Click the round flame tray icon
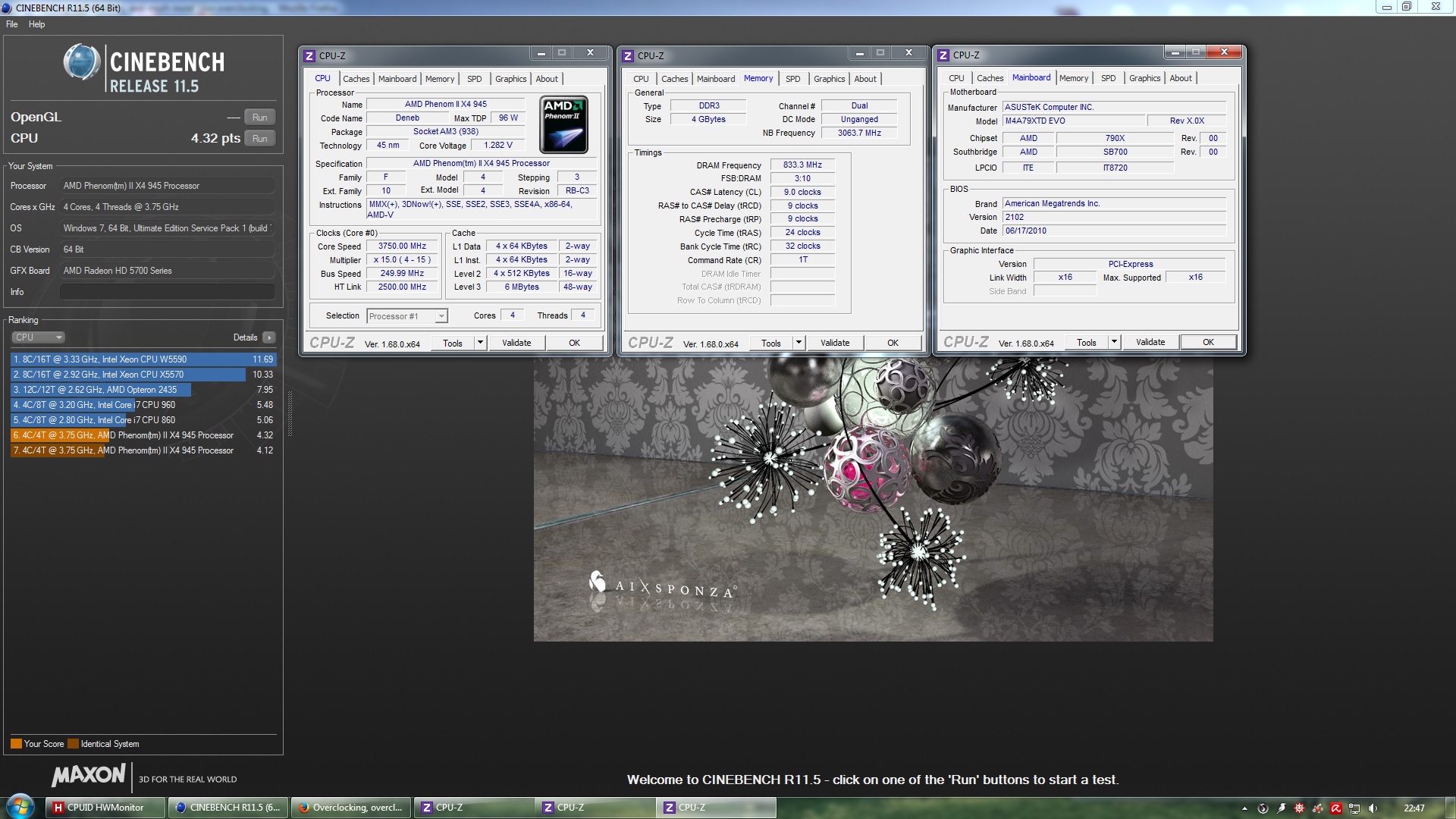Image resolution: width=1456 pixels, height=819 pixels. [x=1263, y=808]
